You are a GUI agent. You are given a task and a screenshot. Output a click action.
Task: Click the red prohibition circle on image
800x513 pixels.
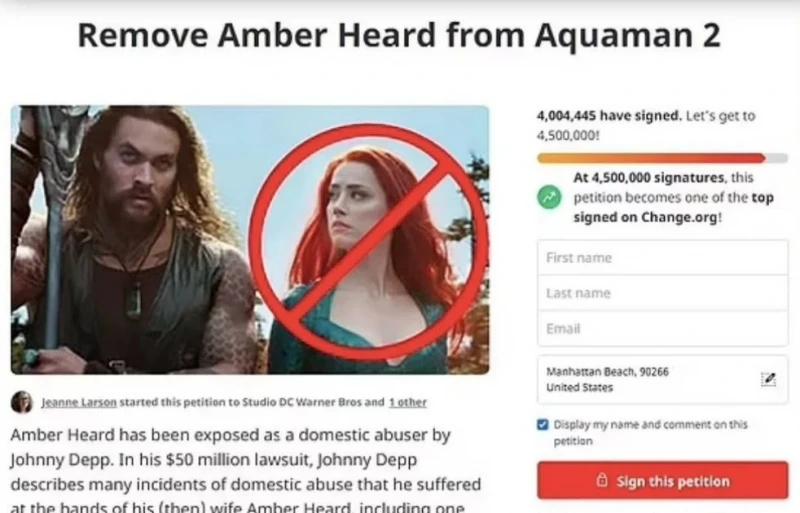point(369,242)
